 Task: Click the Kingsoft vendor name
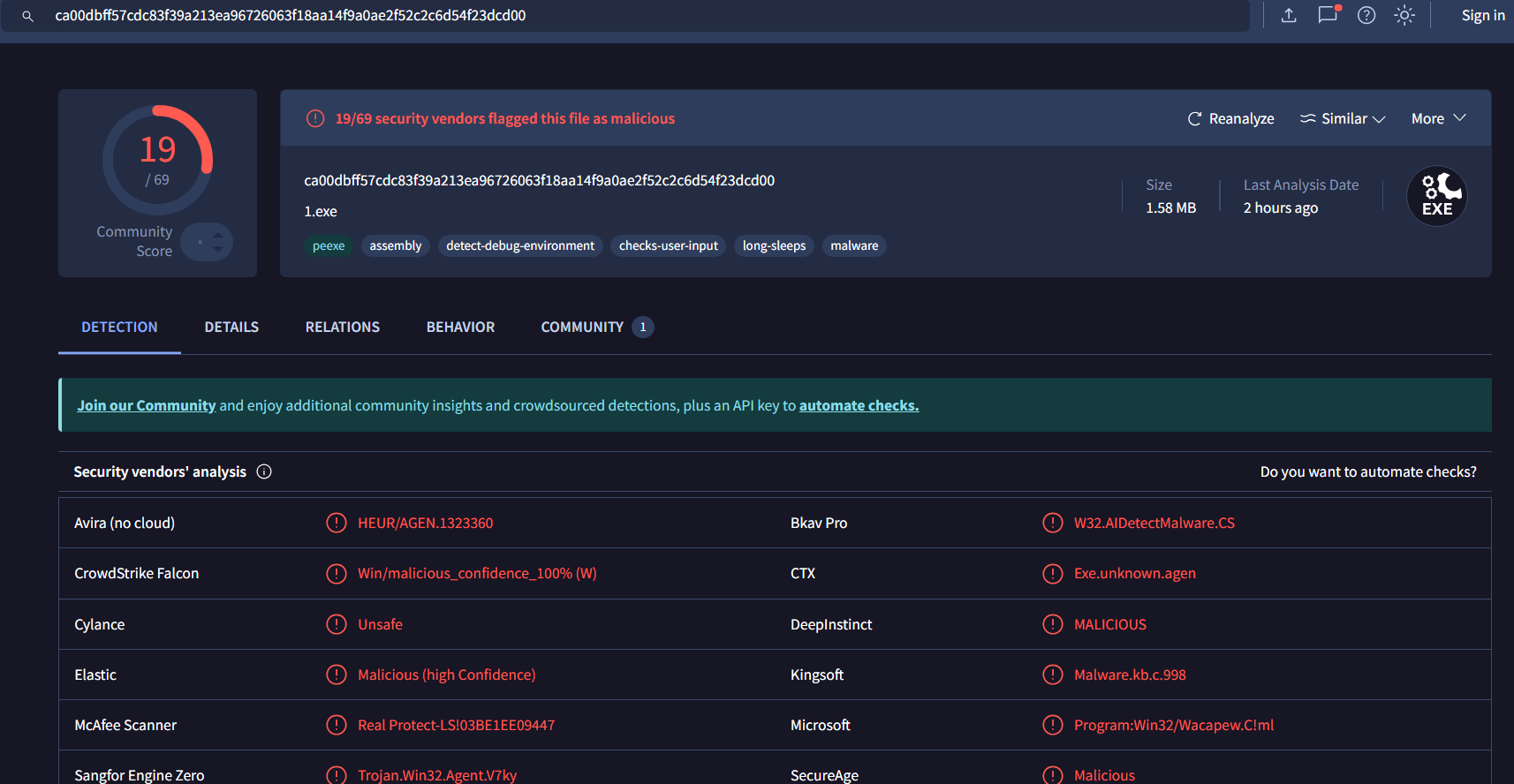click(x=817, y=675)
